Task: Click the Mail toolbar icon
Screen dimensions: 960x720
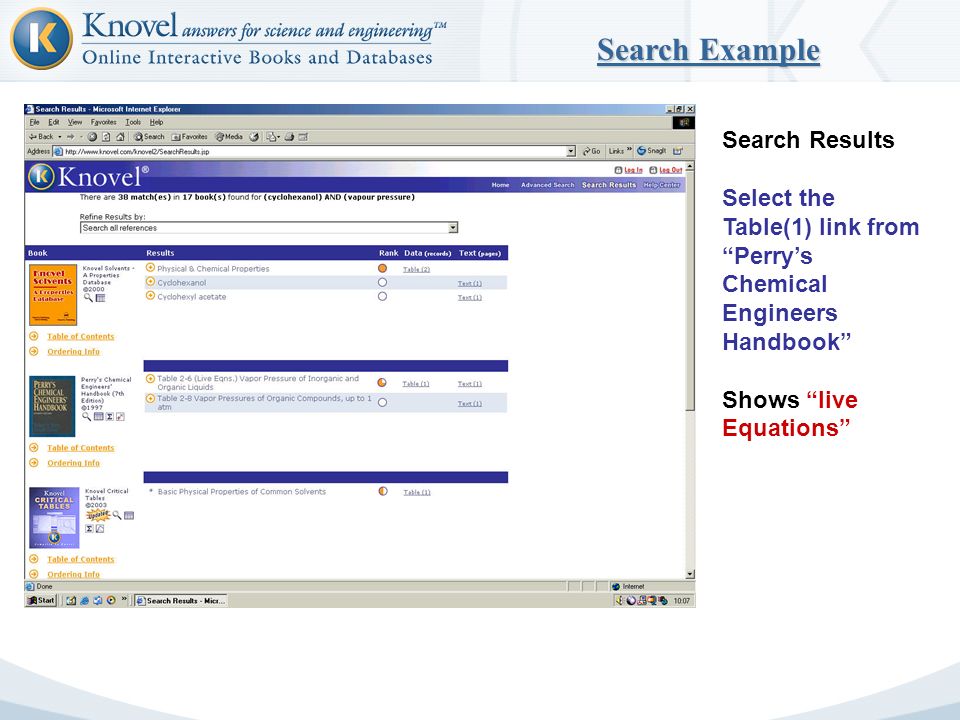Action: [272, 137]
